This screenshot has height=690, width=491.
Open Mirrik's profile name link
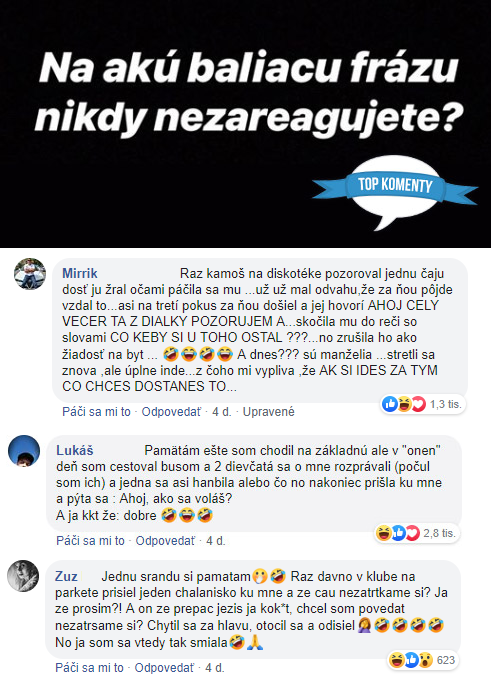click(80, 273)
